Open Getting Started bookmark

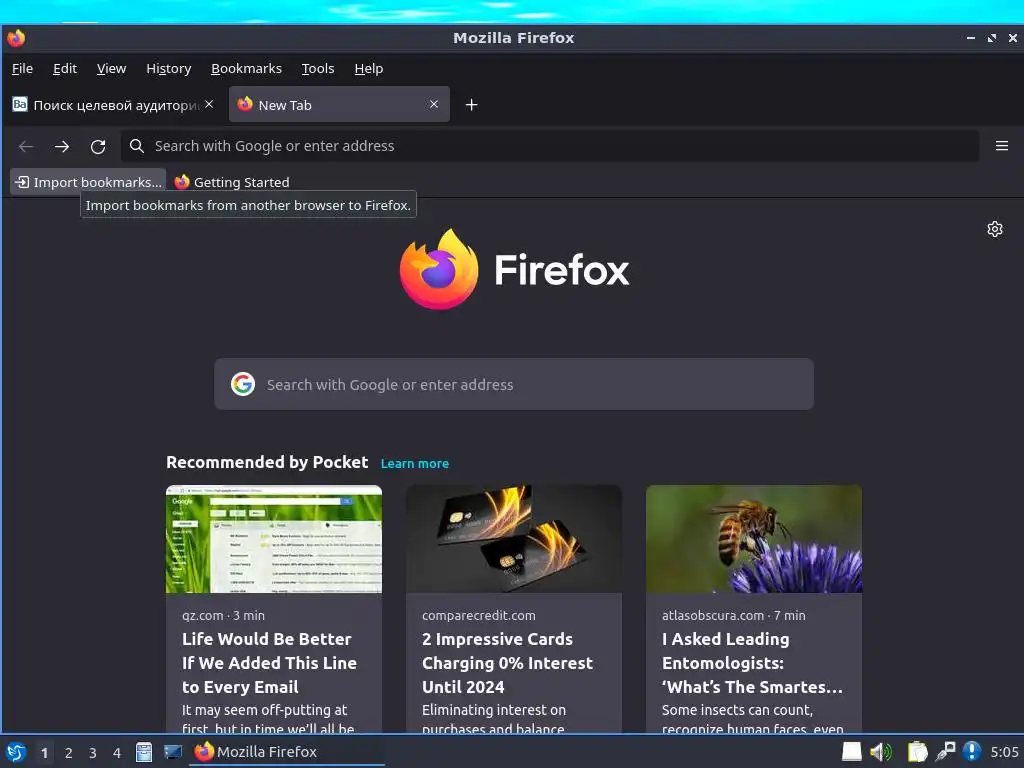click(x=232, y=182)
